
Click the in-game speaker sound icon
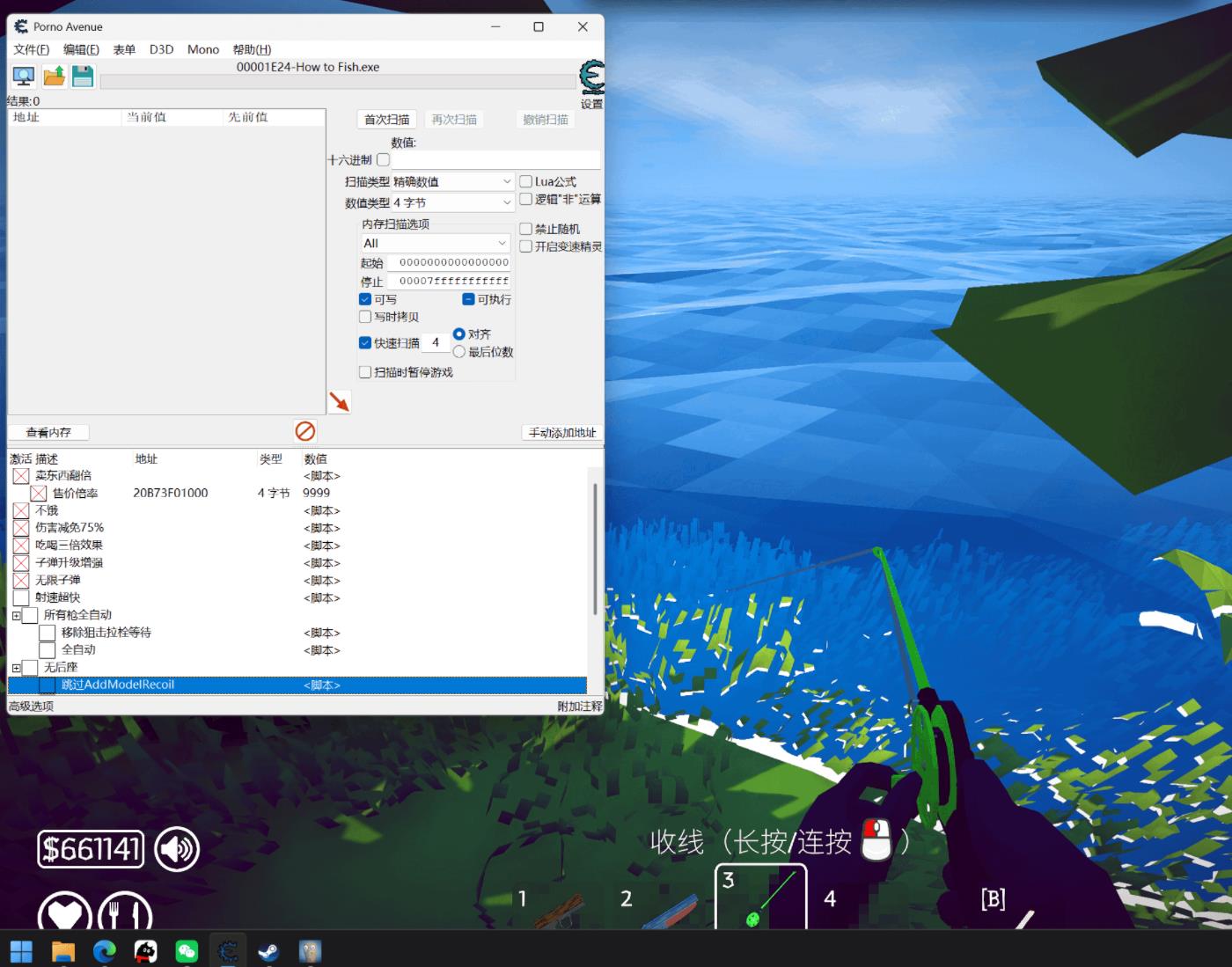point(177,849)
